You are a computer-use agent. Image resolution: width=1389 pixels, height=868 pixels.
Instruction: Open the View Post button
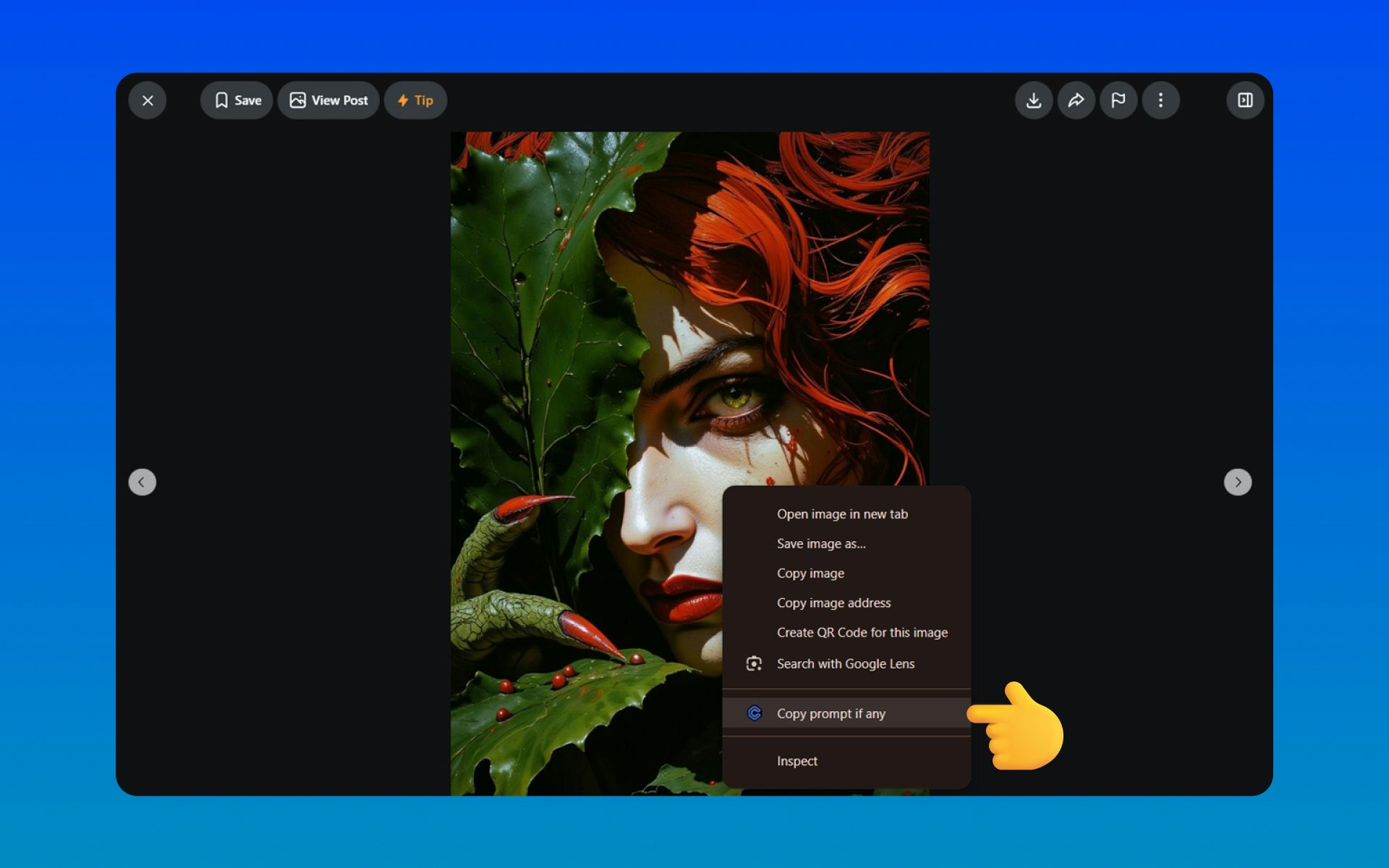tap(328, 101)
